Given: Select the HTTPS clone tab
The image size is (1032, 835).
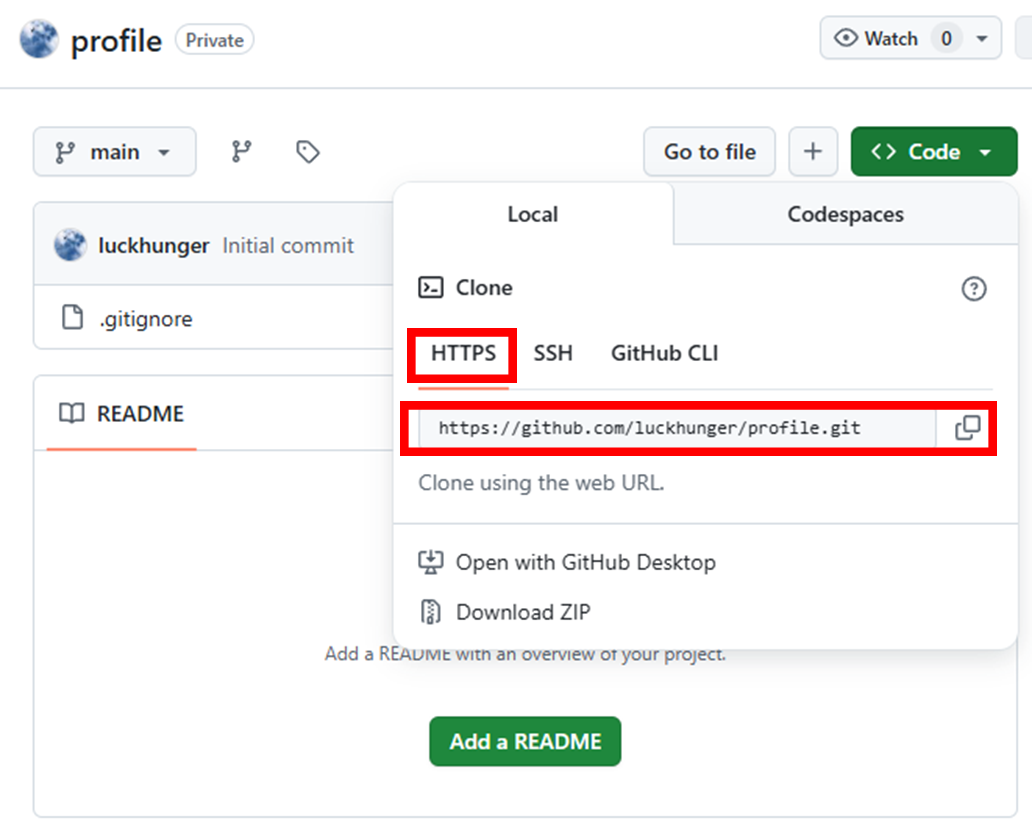Looking at the screenshot, I should point(463,353).
